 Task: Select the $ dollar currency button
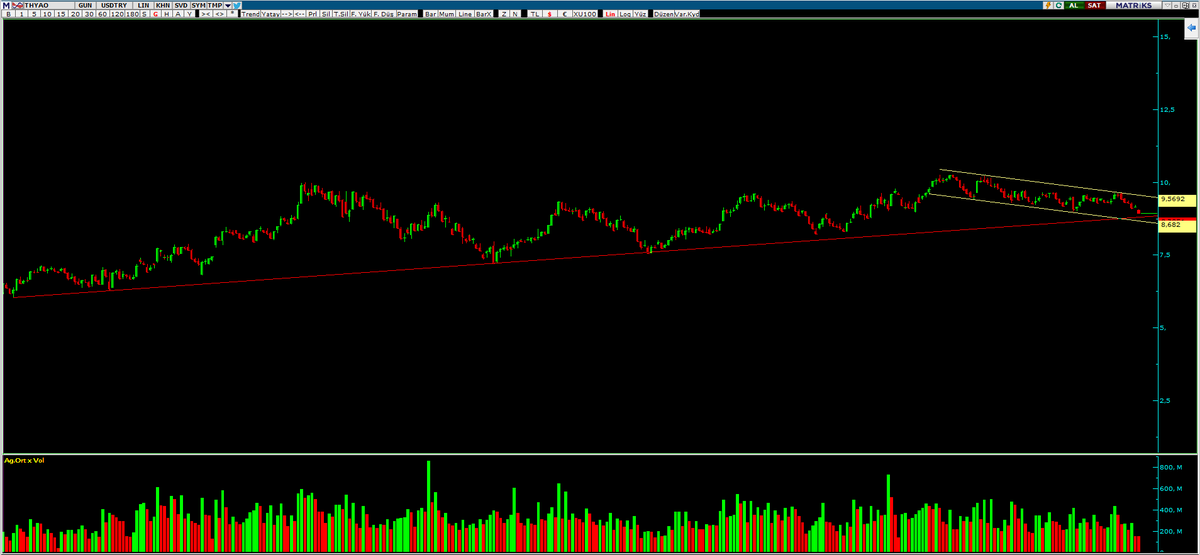coord(550,14)
